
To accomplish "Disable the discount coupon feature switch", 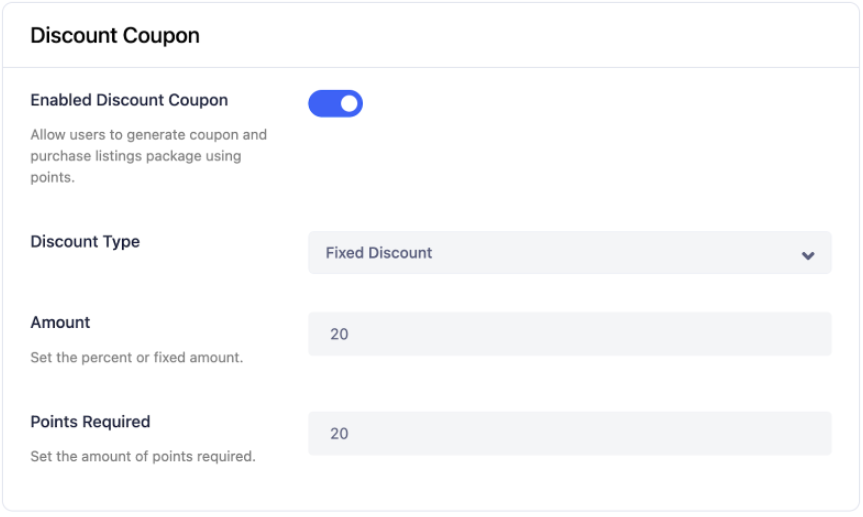I will click(x=335, y=103).
